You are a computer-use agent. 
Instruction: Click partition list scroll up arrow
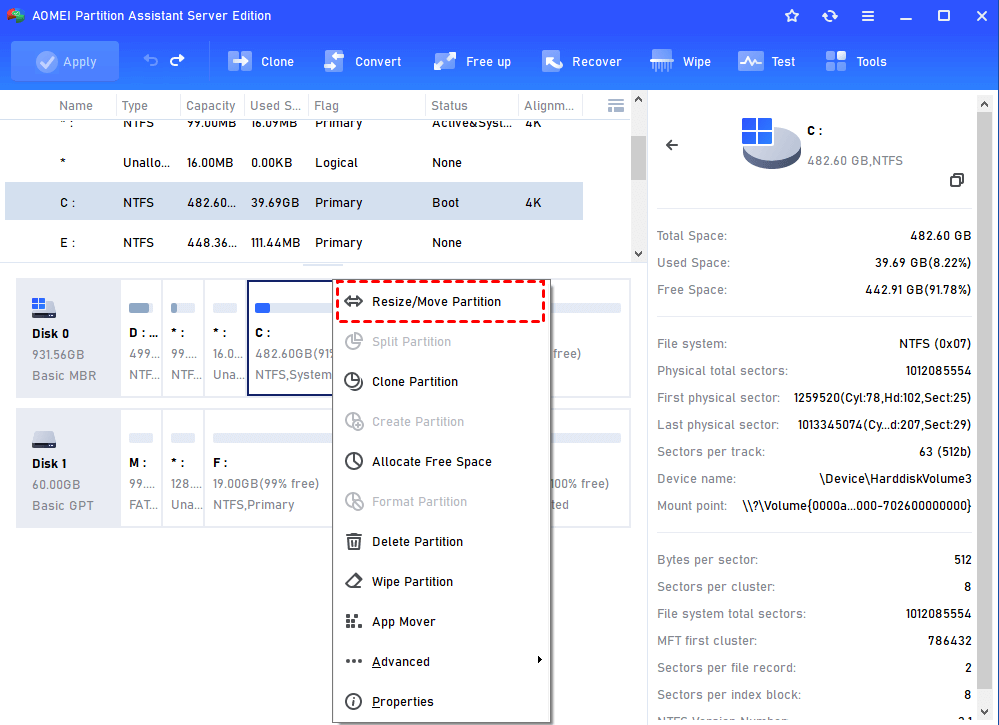(x=638, y=99)
